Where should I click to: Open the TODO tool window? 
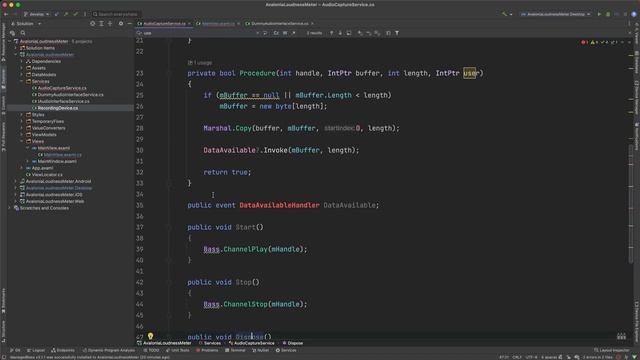[151, 350]
